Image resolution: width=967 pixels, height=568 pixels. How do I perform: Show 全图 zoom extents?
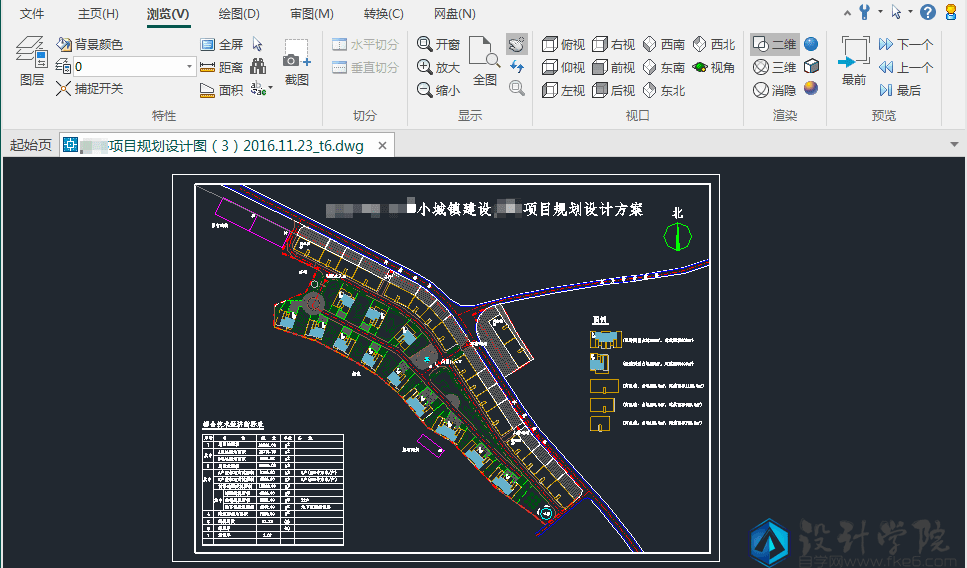point(485,61)
